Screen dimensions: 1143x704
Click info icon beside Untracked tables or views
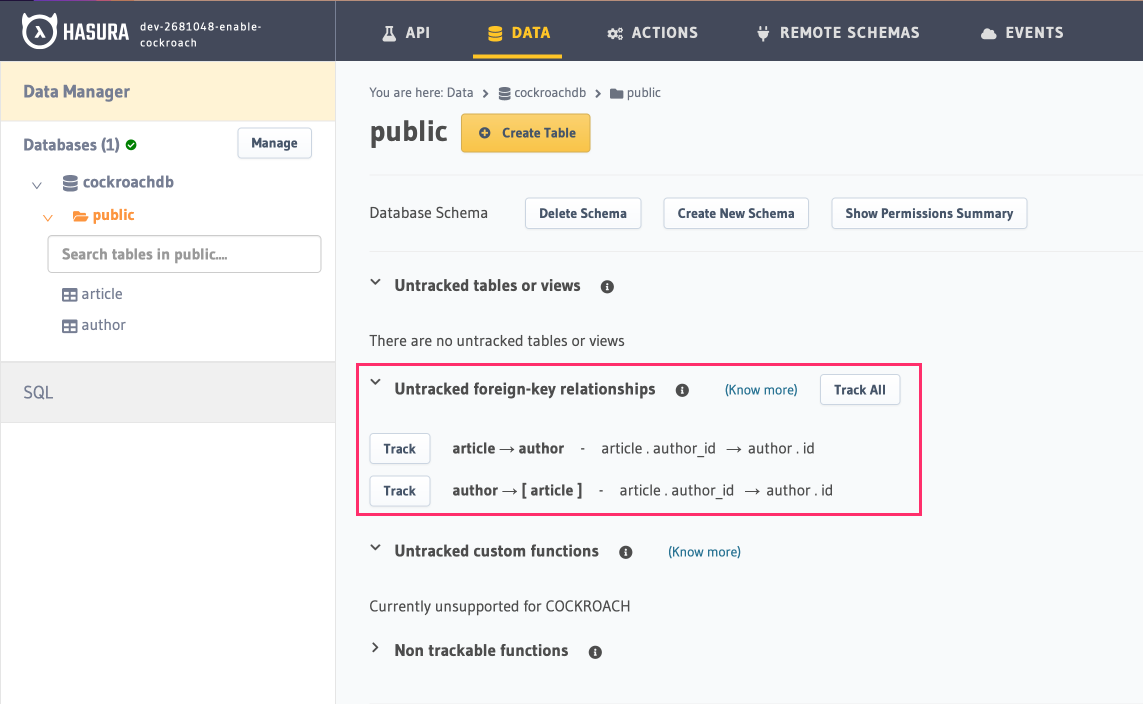click(x=607, y=287)
